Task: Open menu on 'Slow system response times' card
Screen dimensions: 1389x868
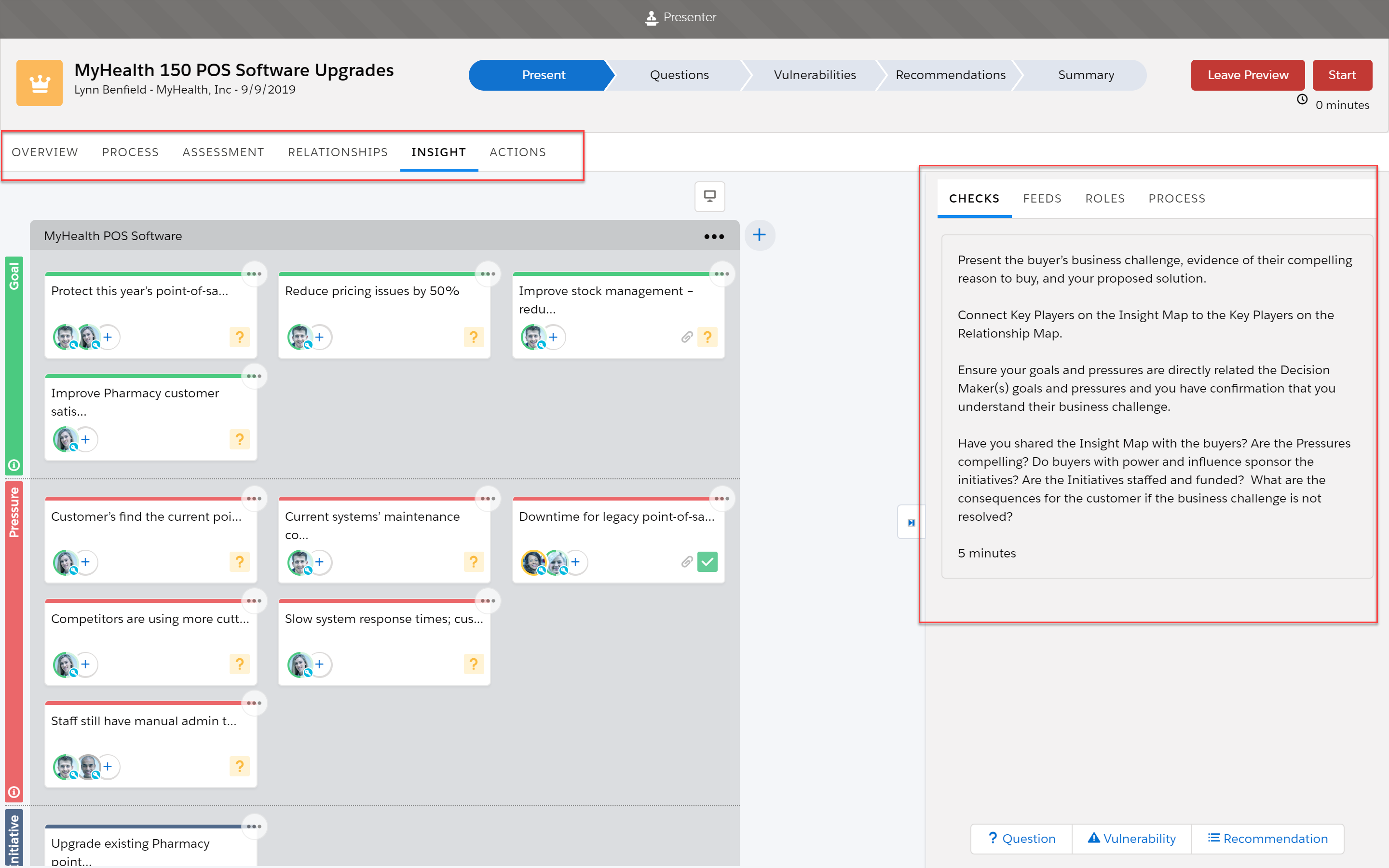Action: [x=487, y=600]
